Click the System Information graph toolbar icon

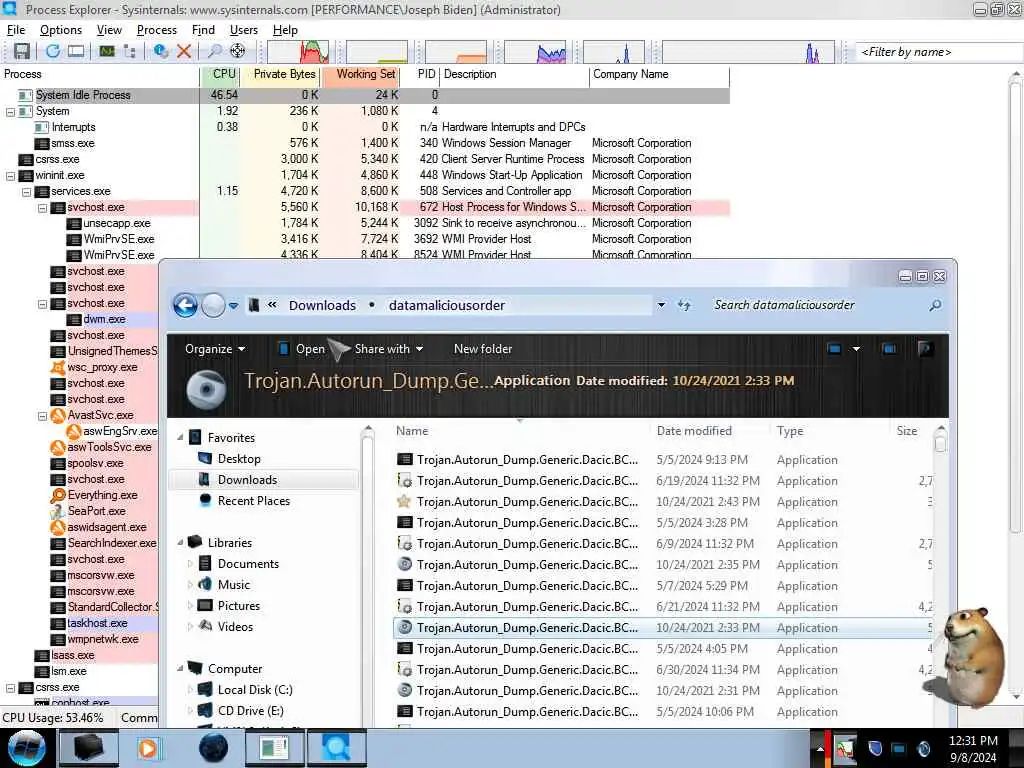(x=107, y=51)
